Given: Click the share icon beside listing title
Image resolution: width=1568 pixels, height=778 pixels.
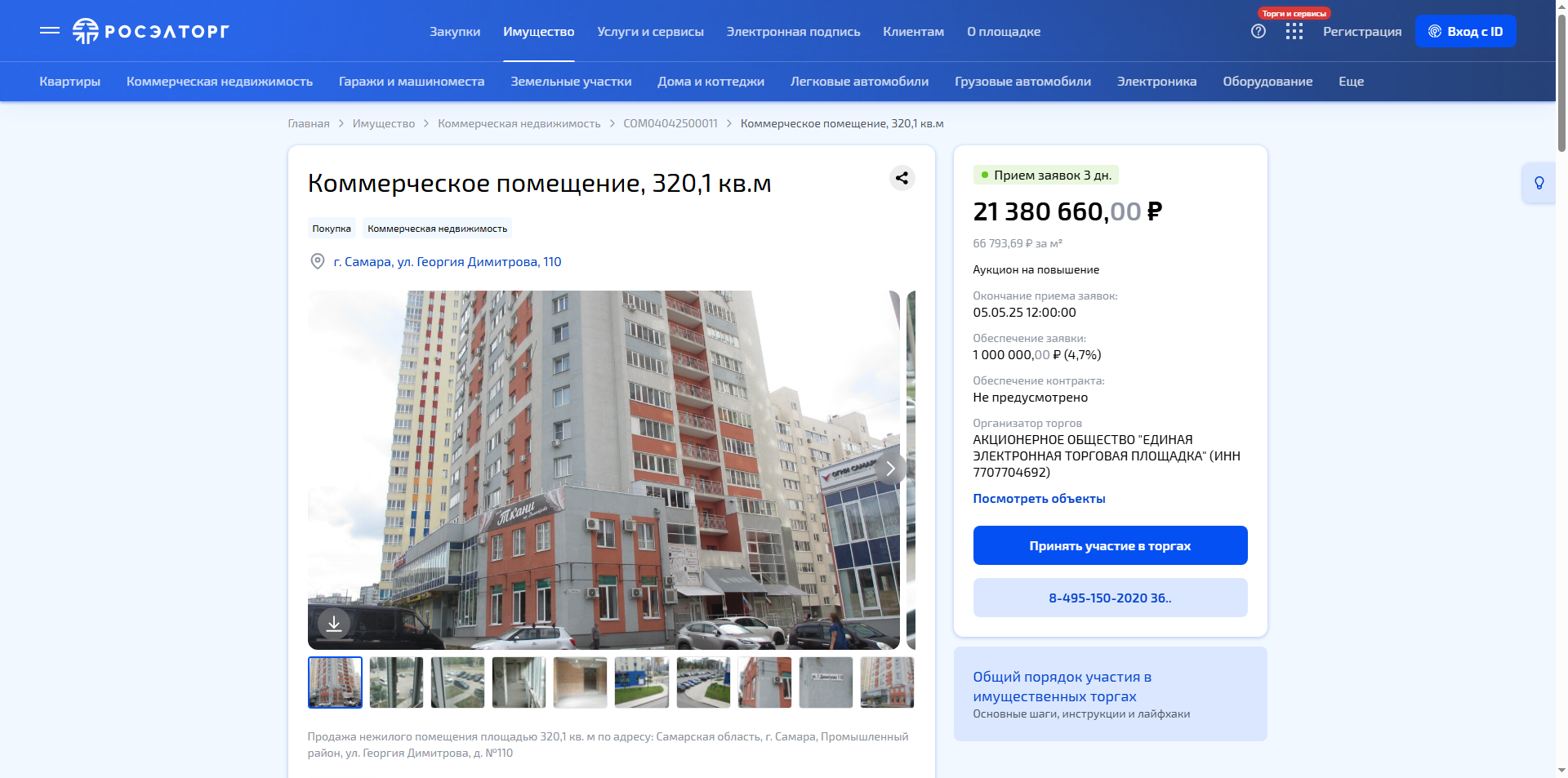Looking at the screenshot, I should tap(902, 178).
